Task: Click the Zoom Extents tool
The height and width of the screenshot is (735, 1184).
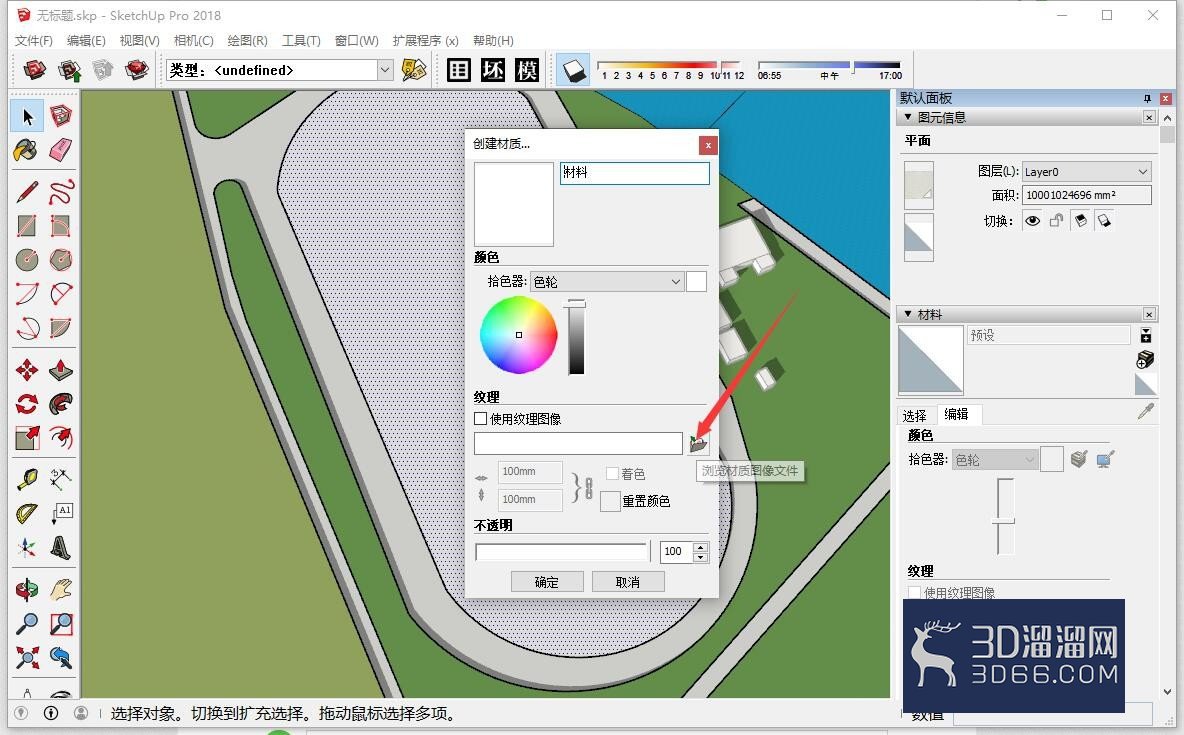Action: 27,657
